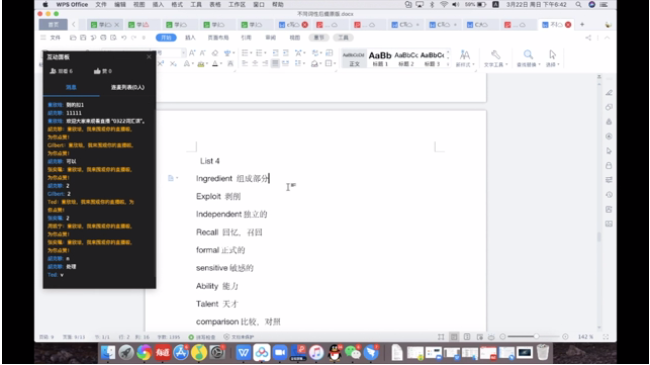650x365 pixels.
Task: Click the clear formatting eraser icon
Action: tap(215, 53)
